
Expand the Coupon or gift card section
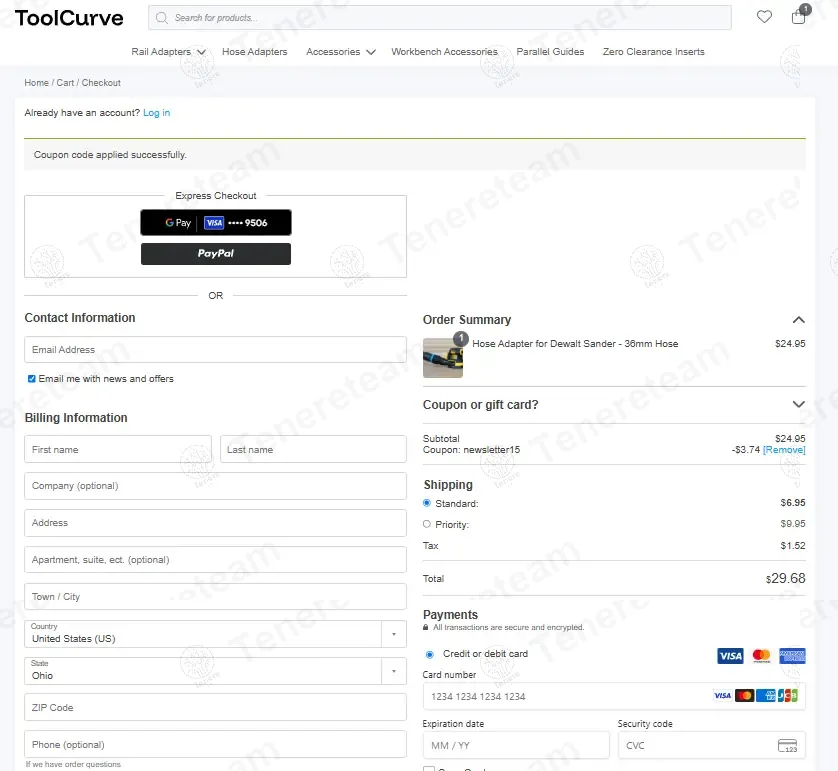[798, 405]
